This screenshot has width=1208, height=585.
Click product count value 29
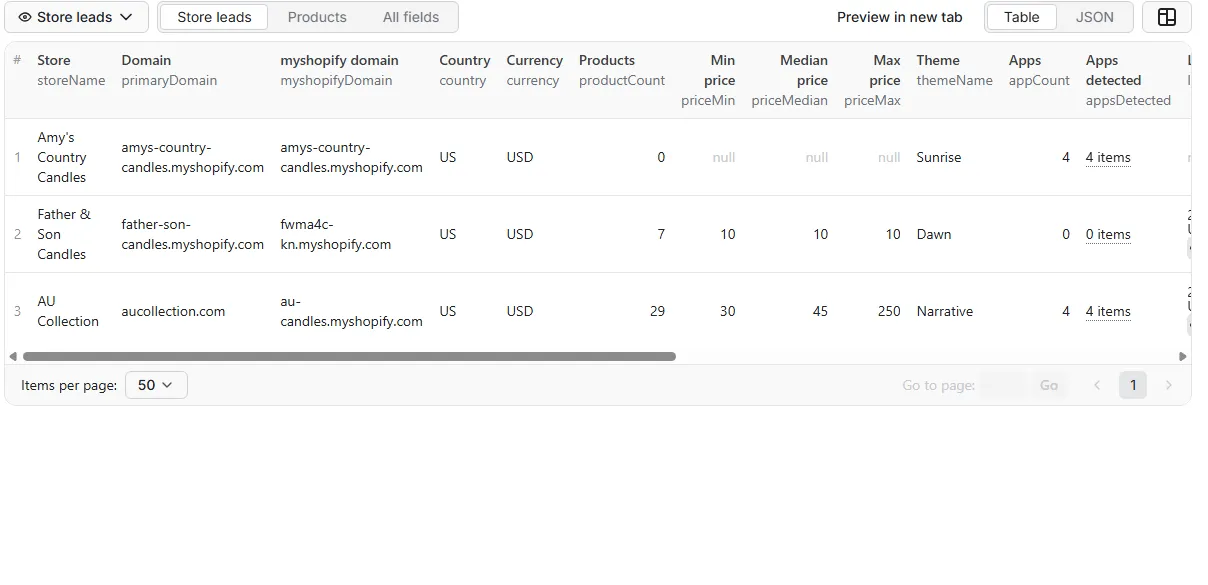pyautogui.click(x=657, y=311)
